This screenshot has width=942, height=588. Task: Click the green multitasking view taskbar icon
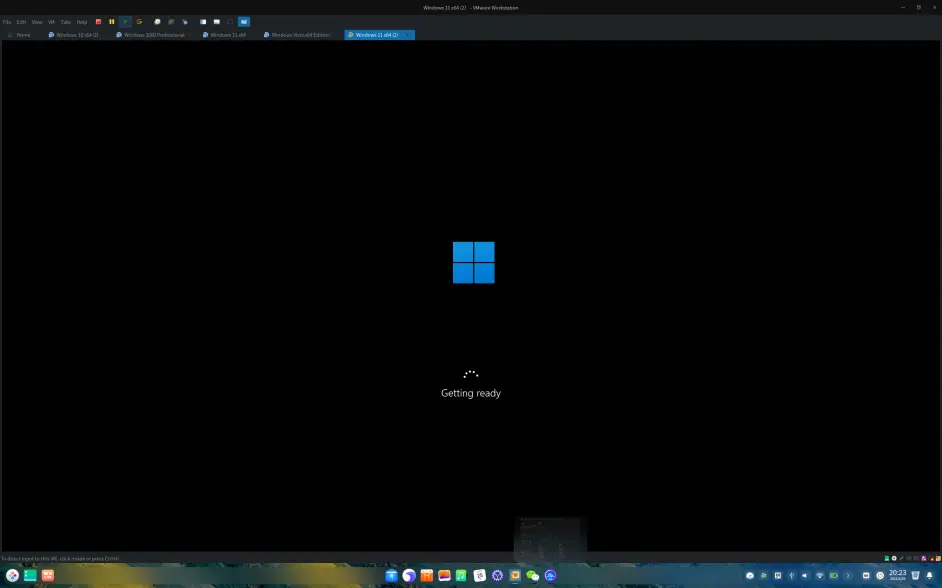point(30,575)
